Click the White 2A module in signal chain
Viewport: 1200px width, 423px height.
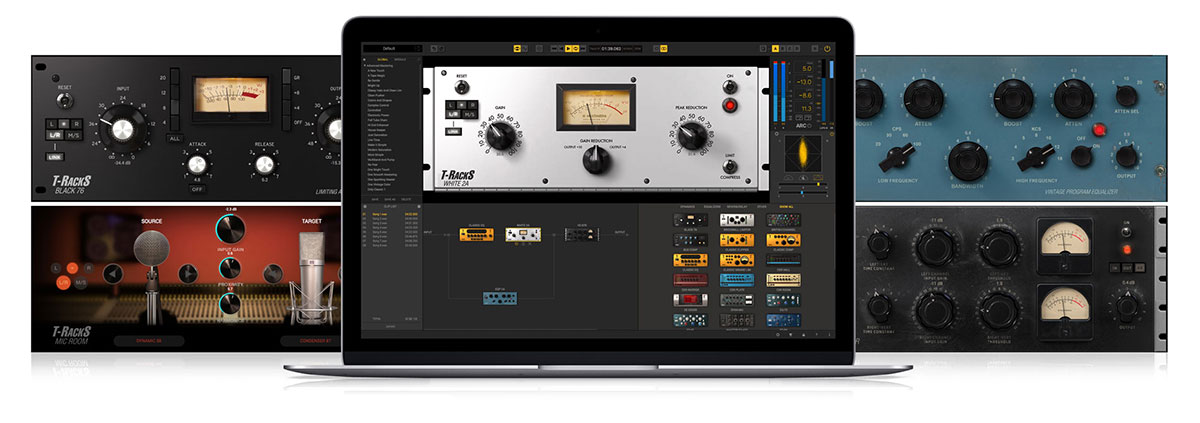pos(521,234)
